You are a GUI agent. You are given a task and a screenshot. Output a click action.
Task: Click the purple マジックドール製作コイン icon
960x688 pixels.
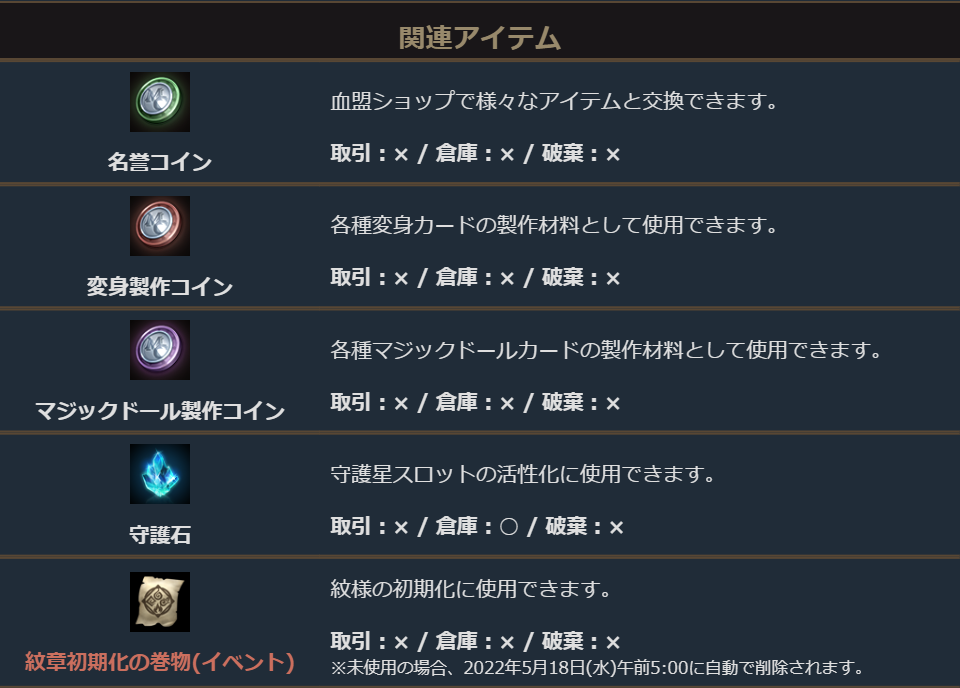coord(160,350)
